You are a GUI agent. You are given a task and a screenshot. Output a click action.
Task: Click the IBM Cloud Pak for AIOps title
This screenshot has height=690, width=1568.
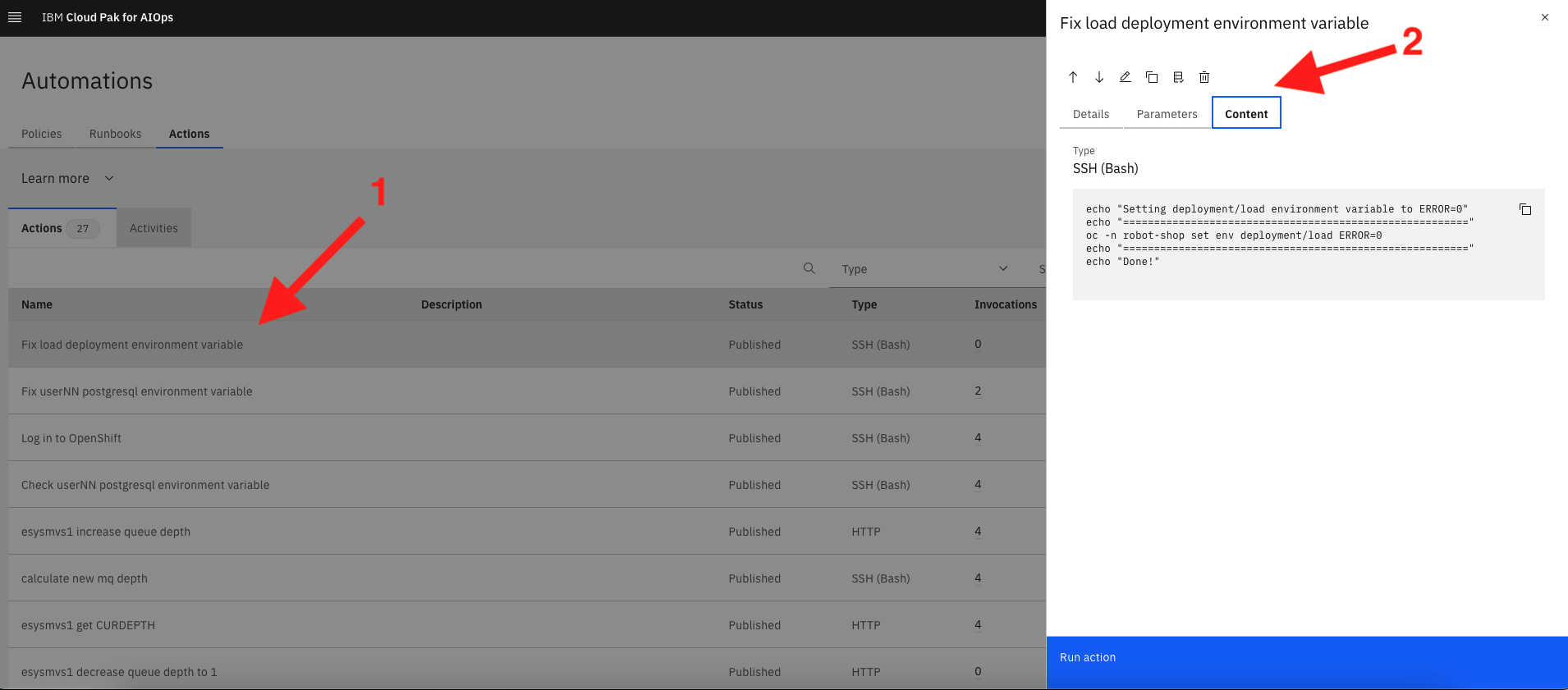click(x=108, y=17)
